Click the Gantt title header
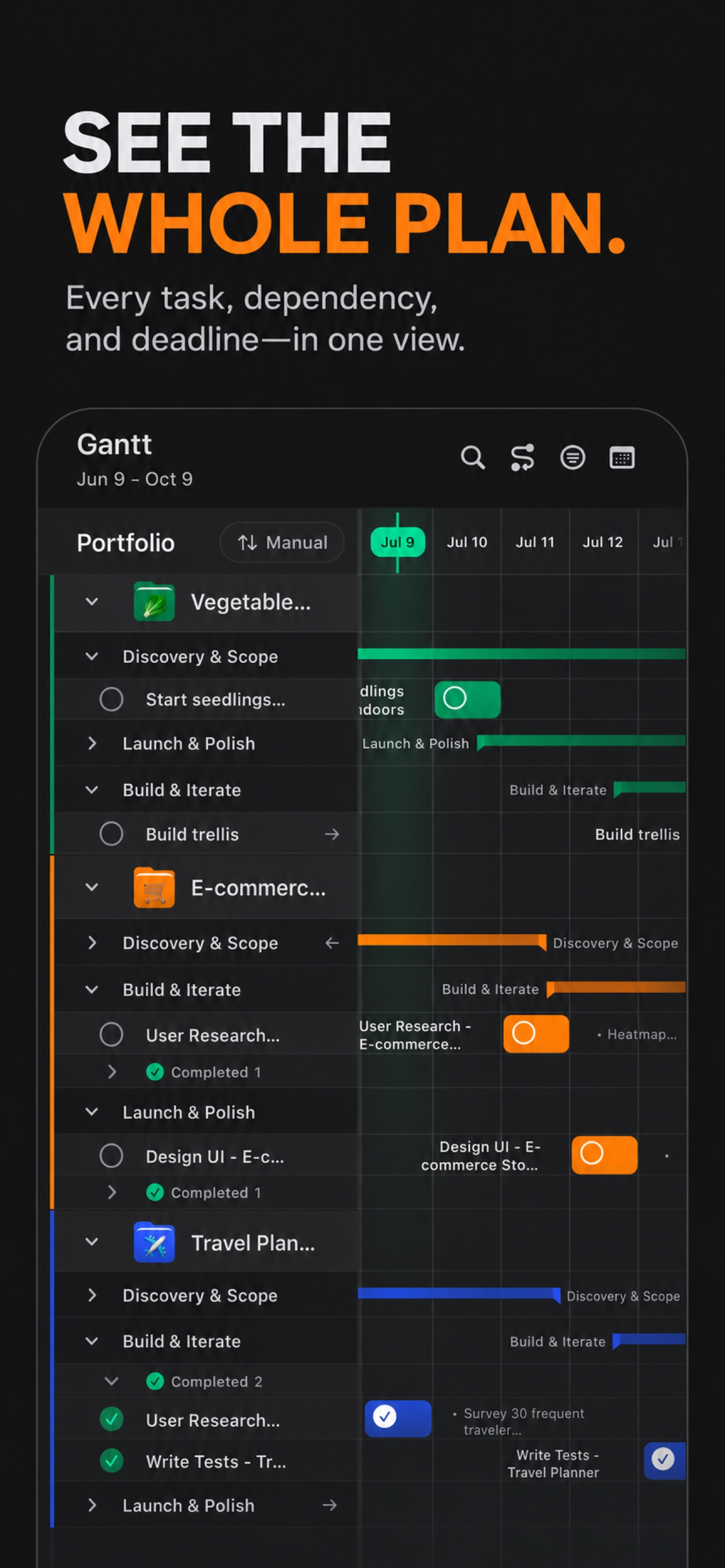Image resolution: width=725 pixels, height=1568 pixels. coord(114,444)
